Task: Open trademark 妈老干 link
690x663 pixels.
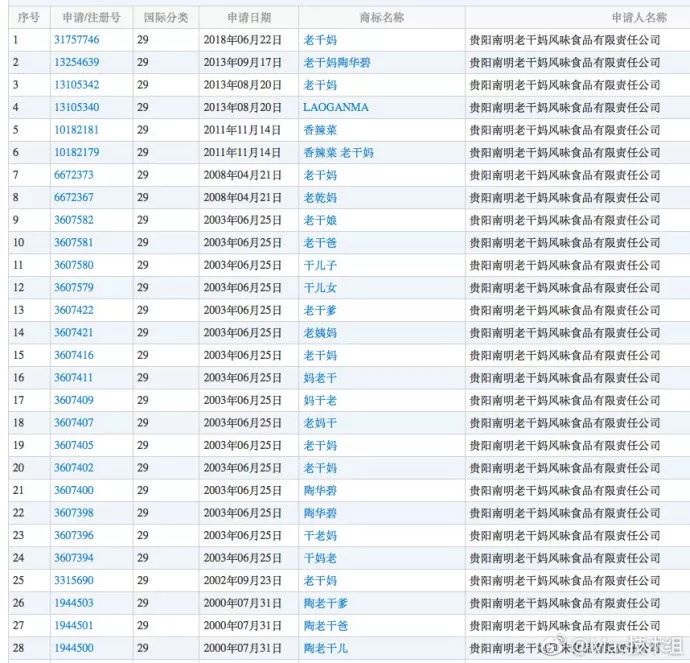Action: click(x=320, y=378)
